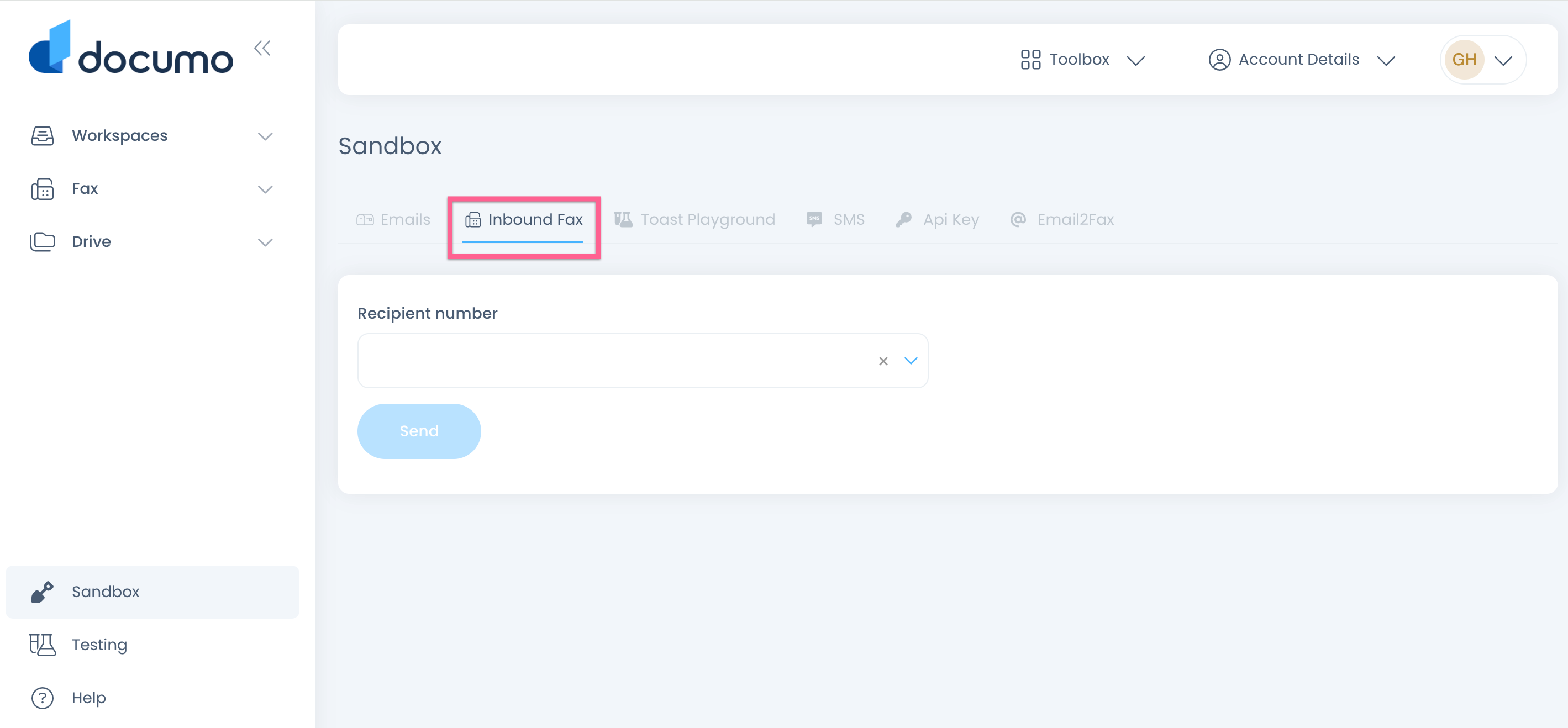Switch to the Emails tab
Viewport: 1568px width, 728px height.
pos(404,219)
